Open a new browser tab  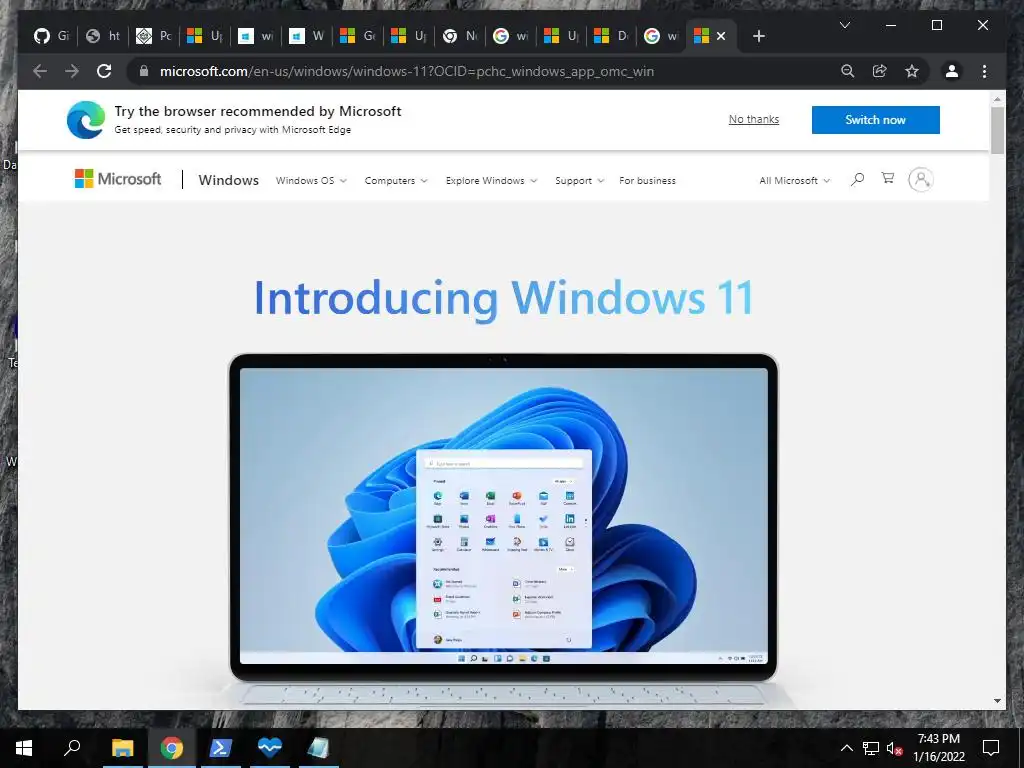pos(758,37)
